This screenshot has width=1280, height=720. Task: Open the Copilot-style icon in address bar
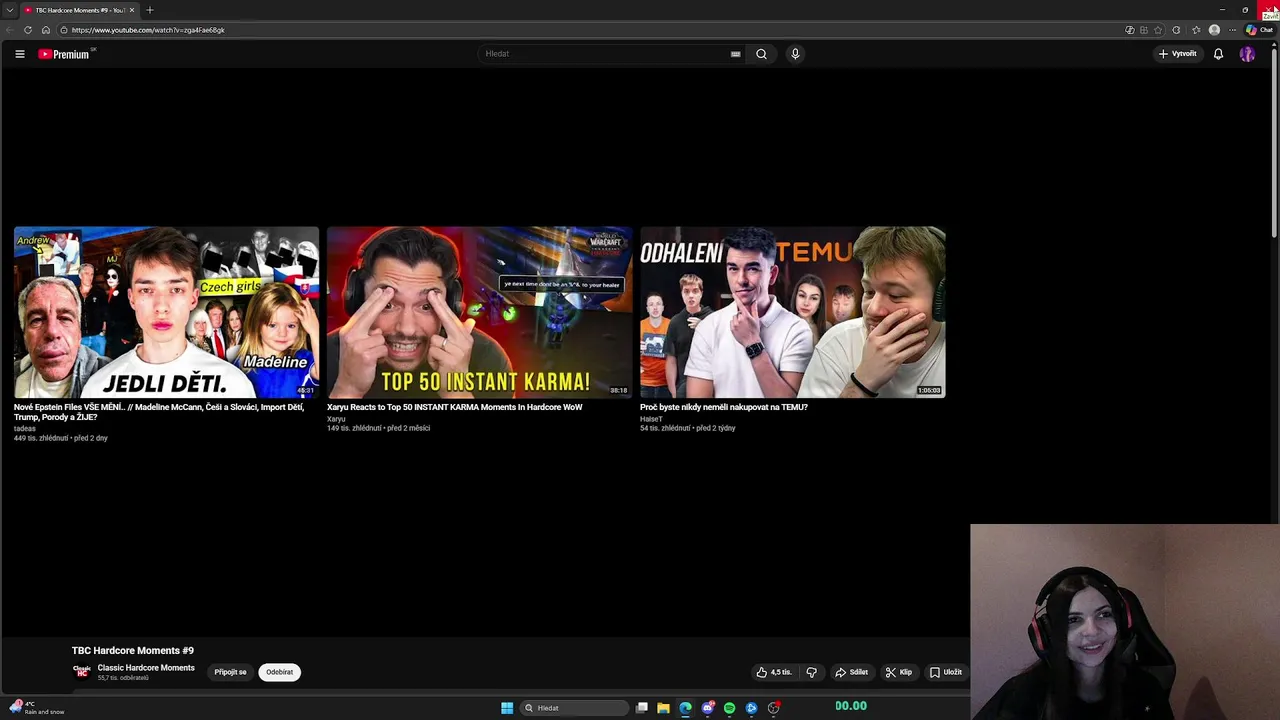click(1130, 30)
